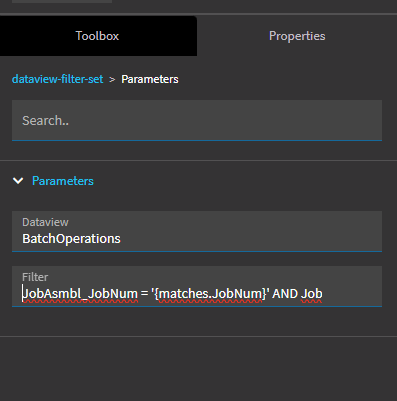Focus the Search.. input box
Viewport: 397px width, 401px height.
[x=197, y=120]
